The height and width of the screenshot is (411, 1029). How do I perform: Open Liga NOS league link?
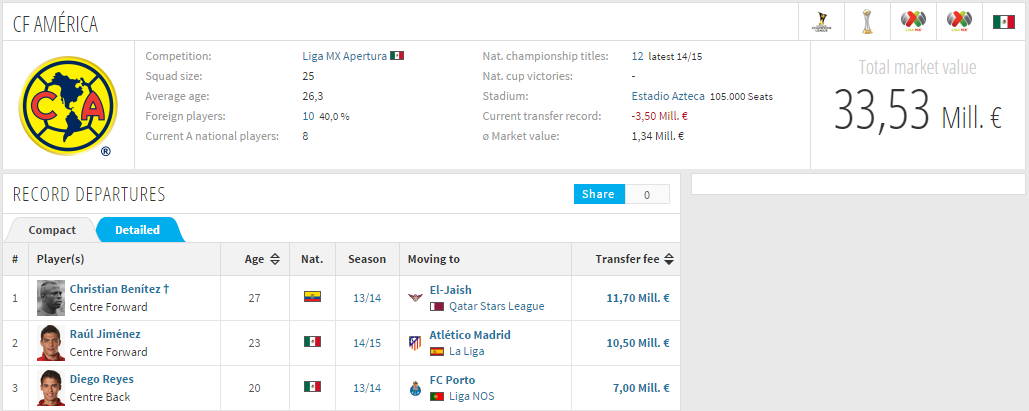point(472,397)
